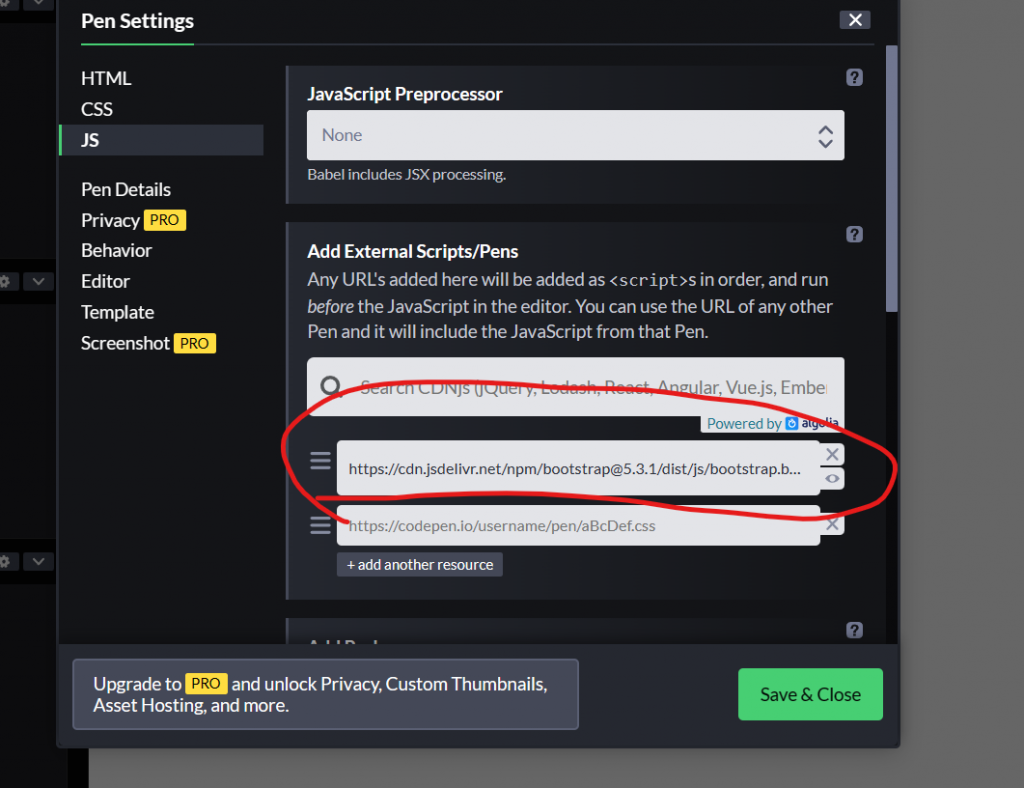Click the dialog vertical scrollbar thumb
Screen dimensions: 1024x788
coord(891,178)
